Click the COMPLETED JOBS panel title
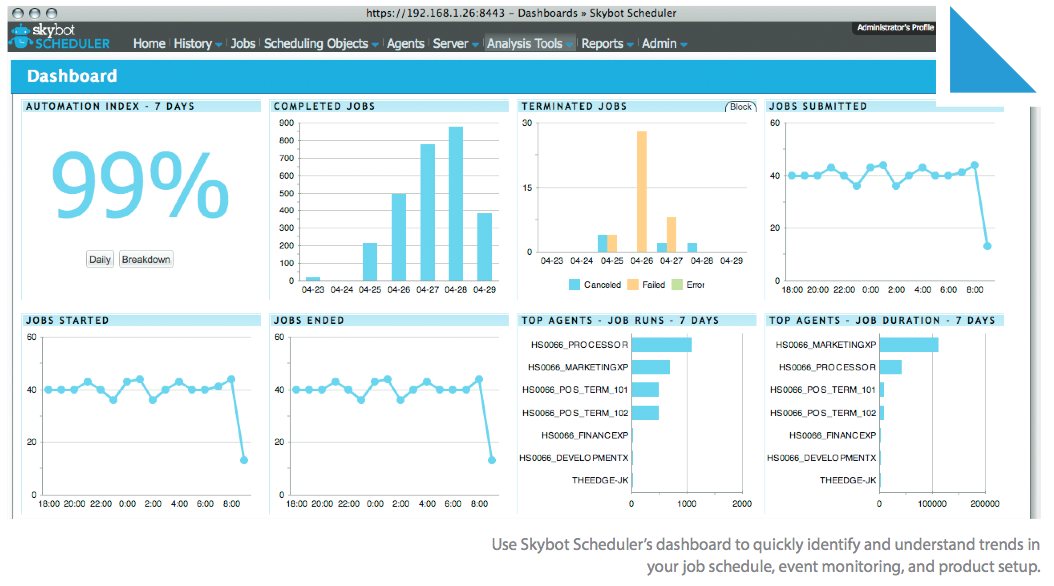1054x586 pixels. click(x=324, y=106)
